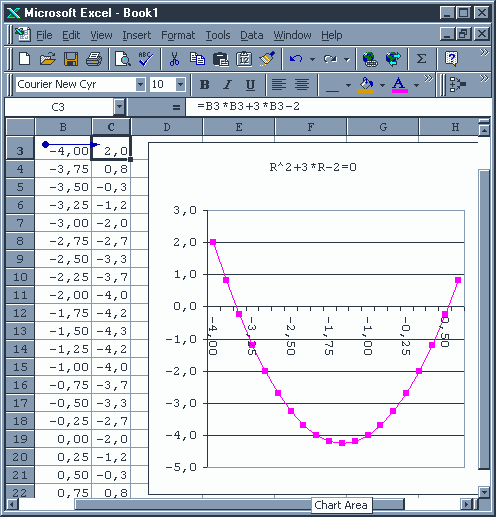Activate the Format Painter brush
The image size is (496, 517).
pos(267,59)
